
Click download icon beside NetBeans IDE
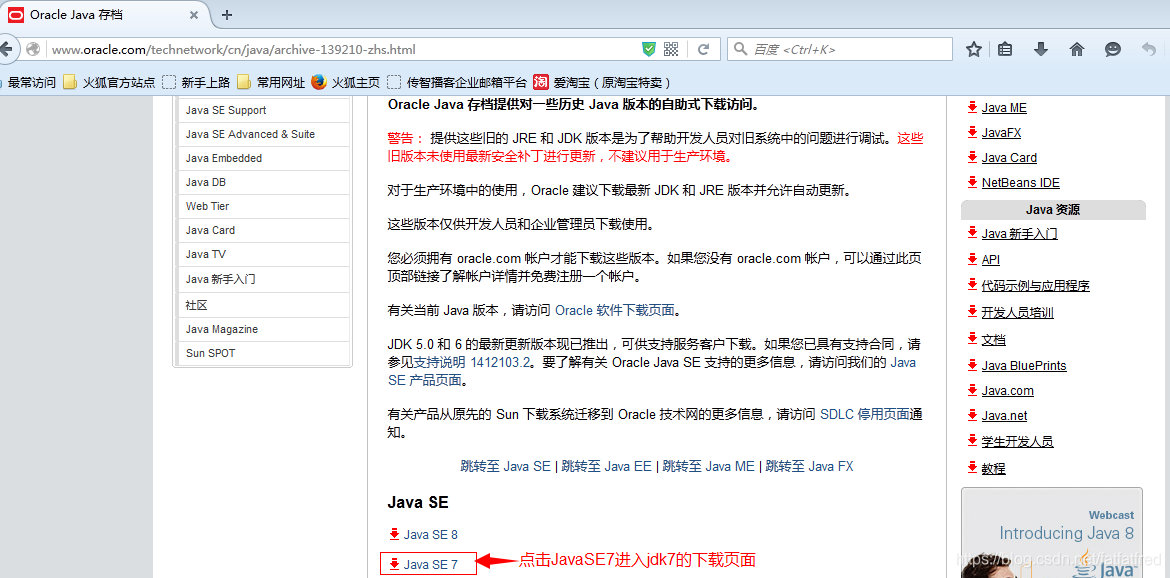point(972,182)
